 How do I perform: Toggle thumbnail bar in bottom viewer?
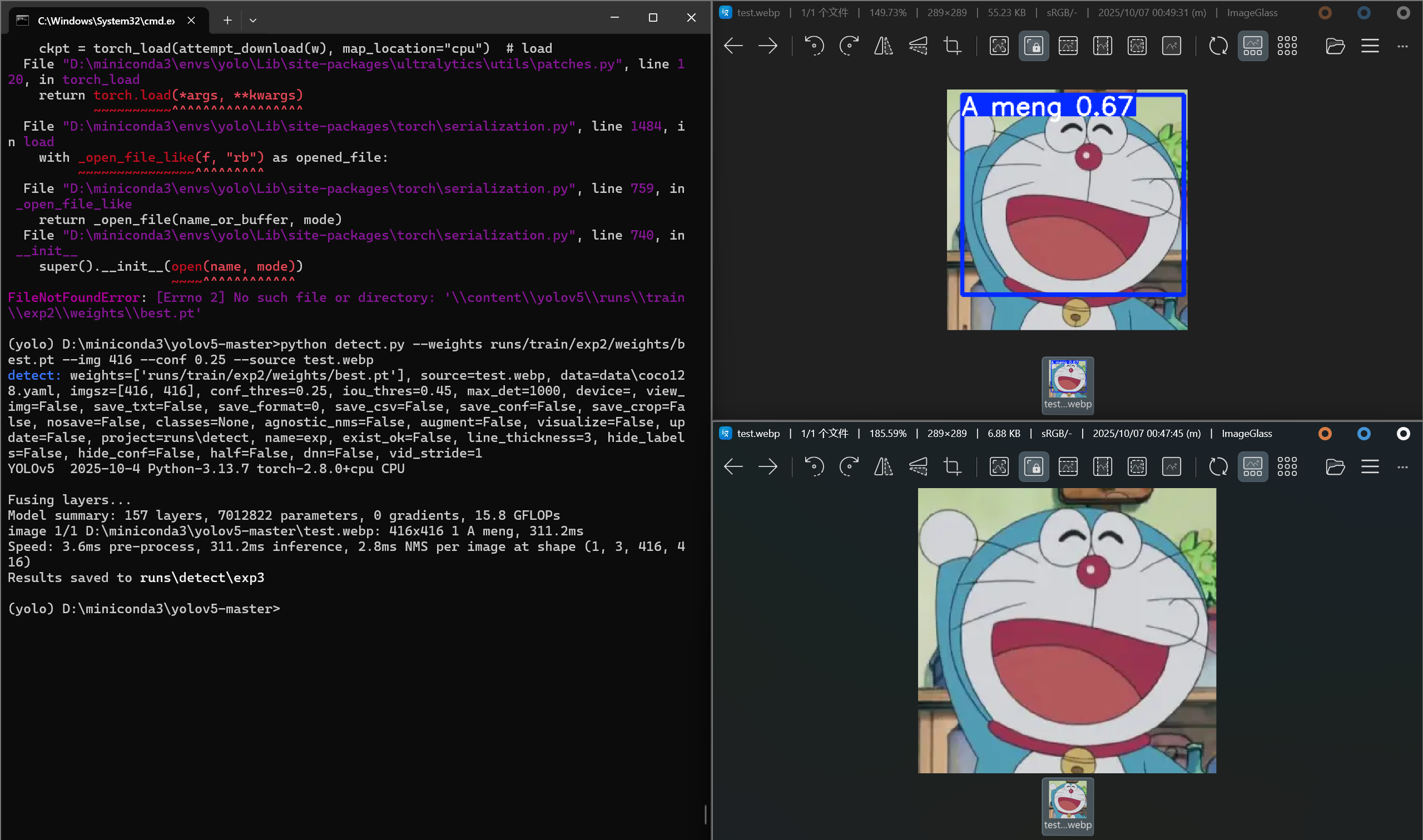click(1253, 466)
